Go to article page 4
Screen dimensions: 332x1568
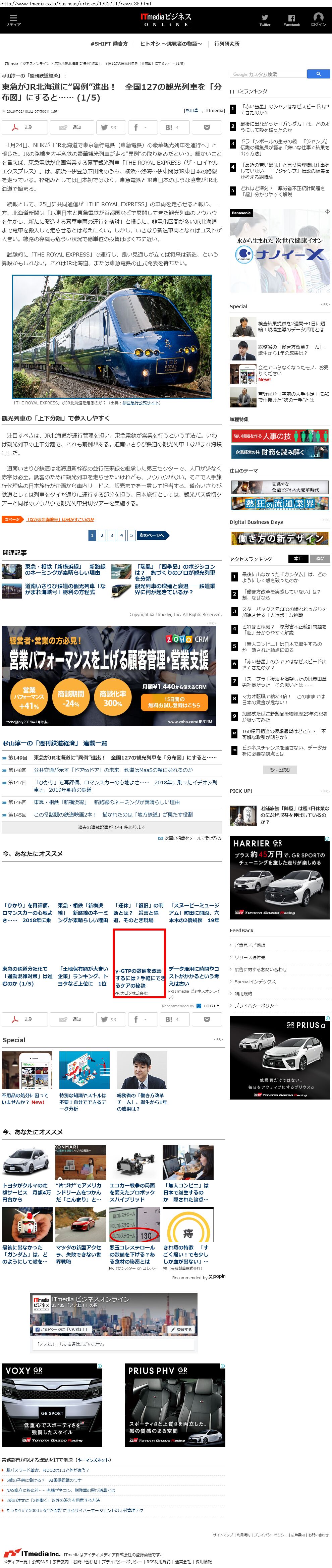[x=121, y=535]
